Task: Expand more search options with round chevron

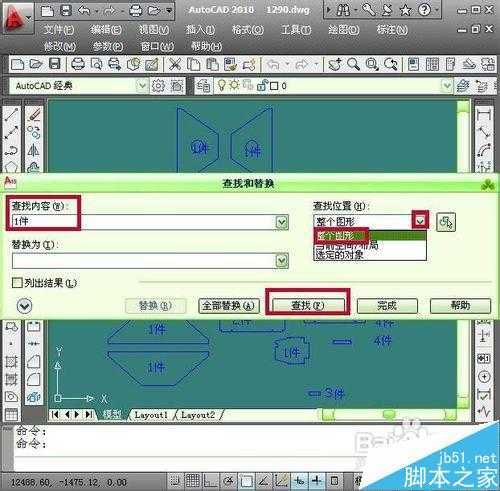Action: tap(25, 306)
